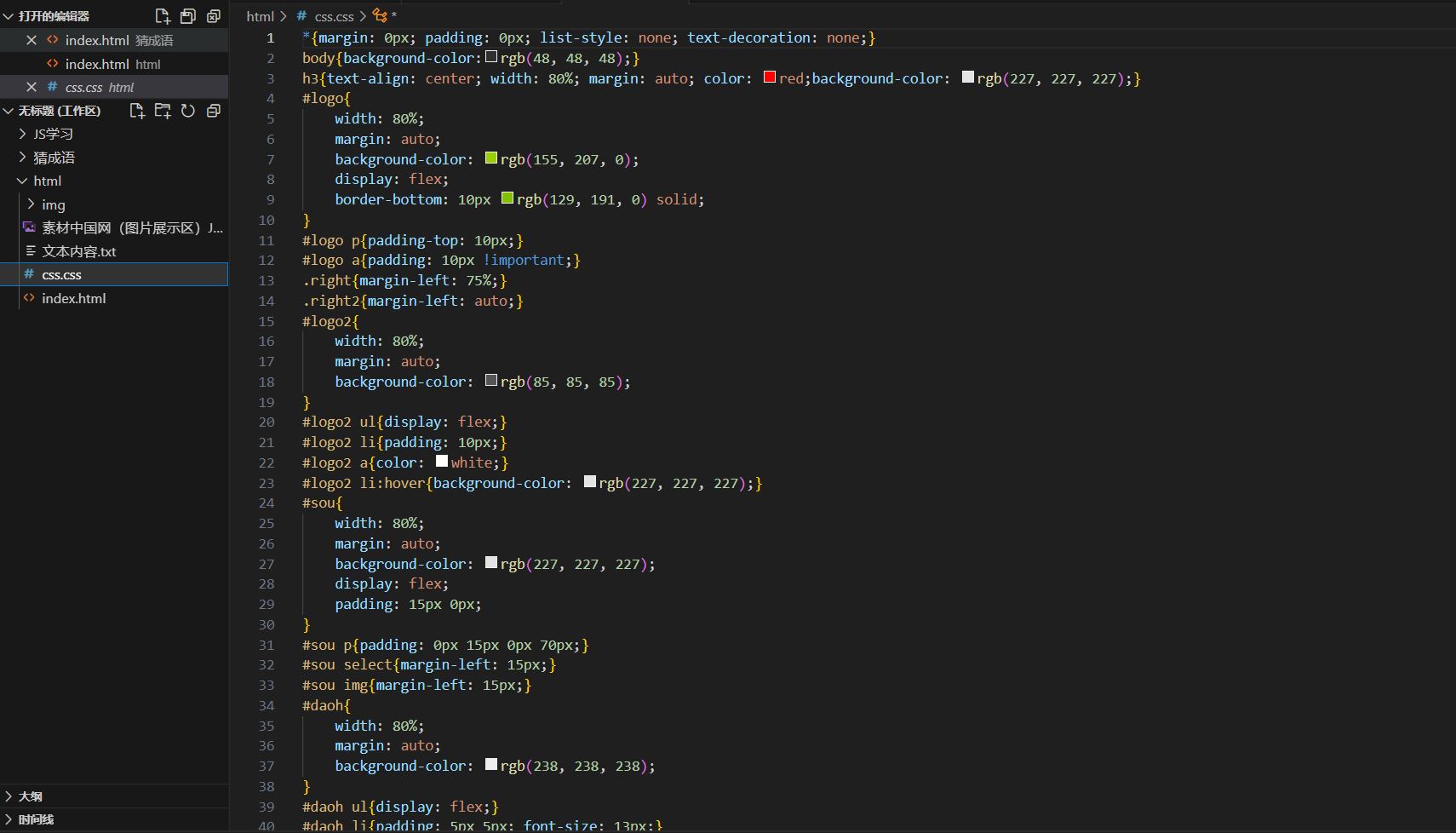Click line number 1 in the gutter
1456x833 pixels.
271,37
